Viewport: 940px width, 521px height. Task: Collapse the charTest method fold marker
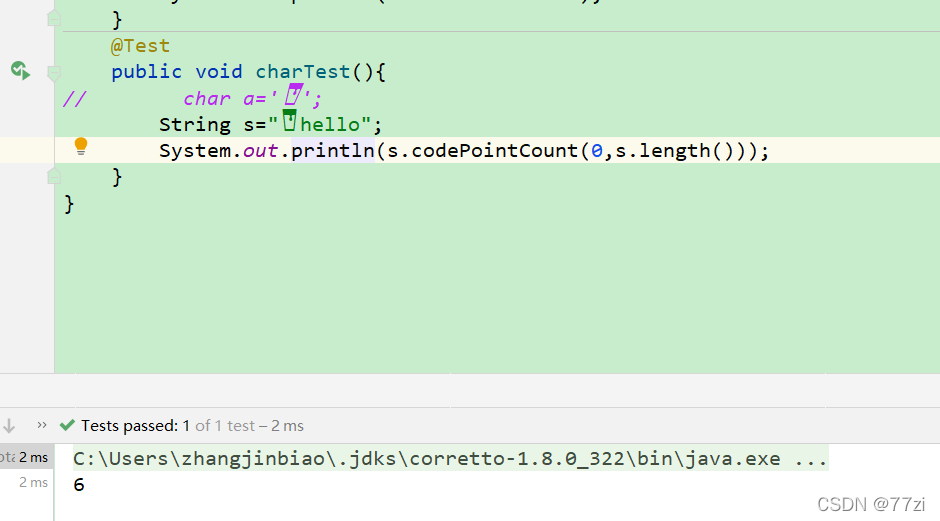pyautogui.click(x=54, y=73)
